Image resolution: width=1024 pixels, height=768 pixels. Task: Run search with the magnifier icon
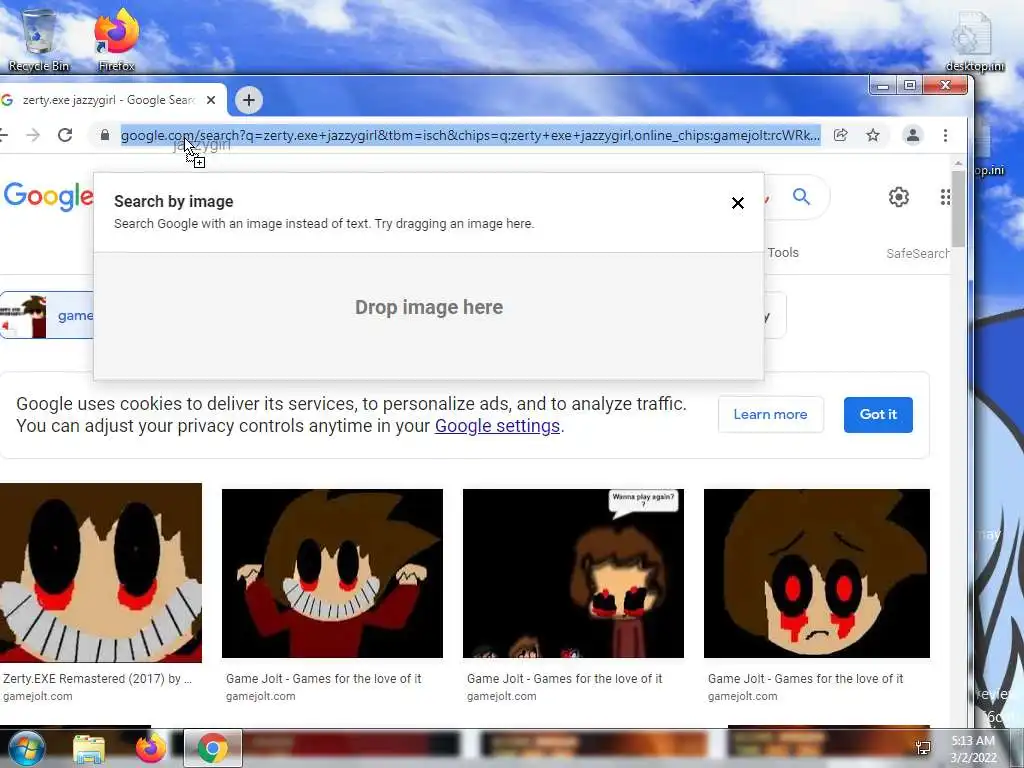[801, 196]
